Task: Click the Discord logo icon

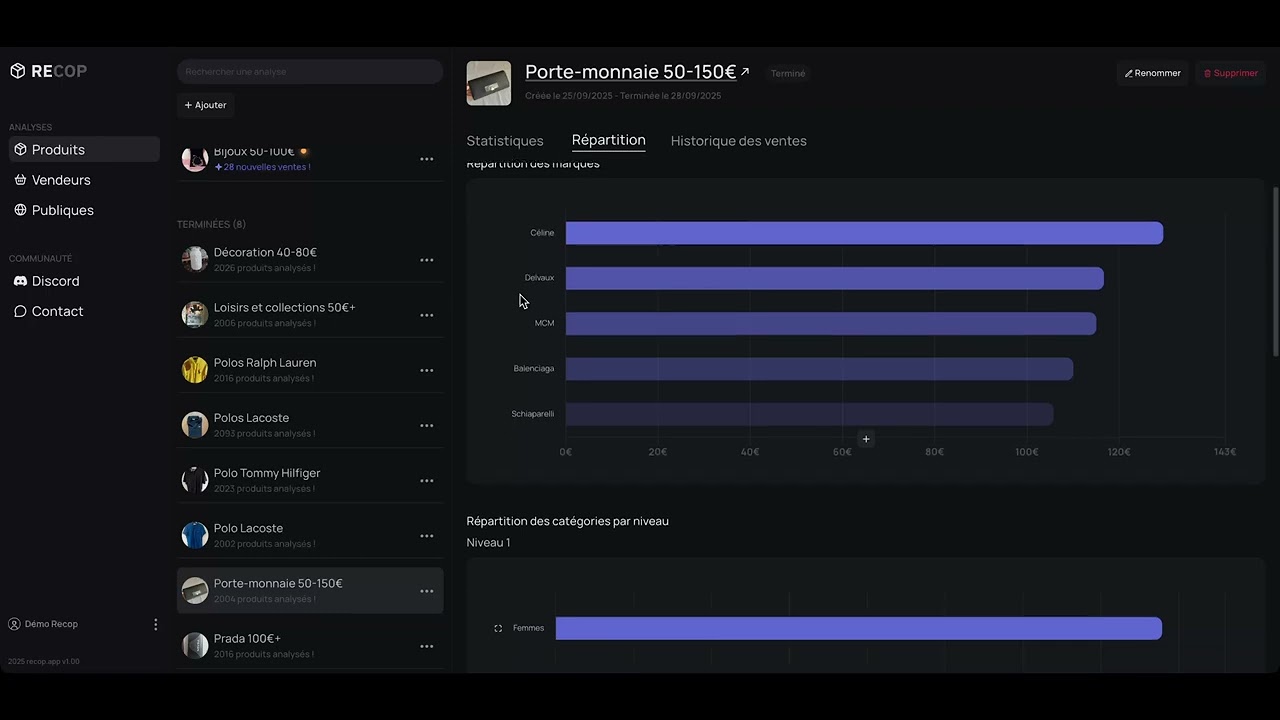Action: point(20,281)
